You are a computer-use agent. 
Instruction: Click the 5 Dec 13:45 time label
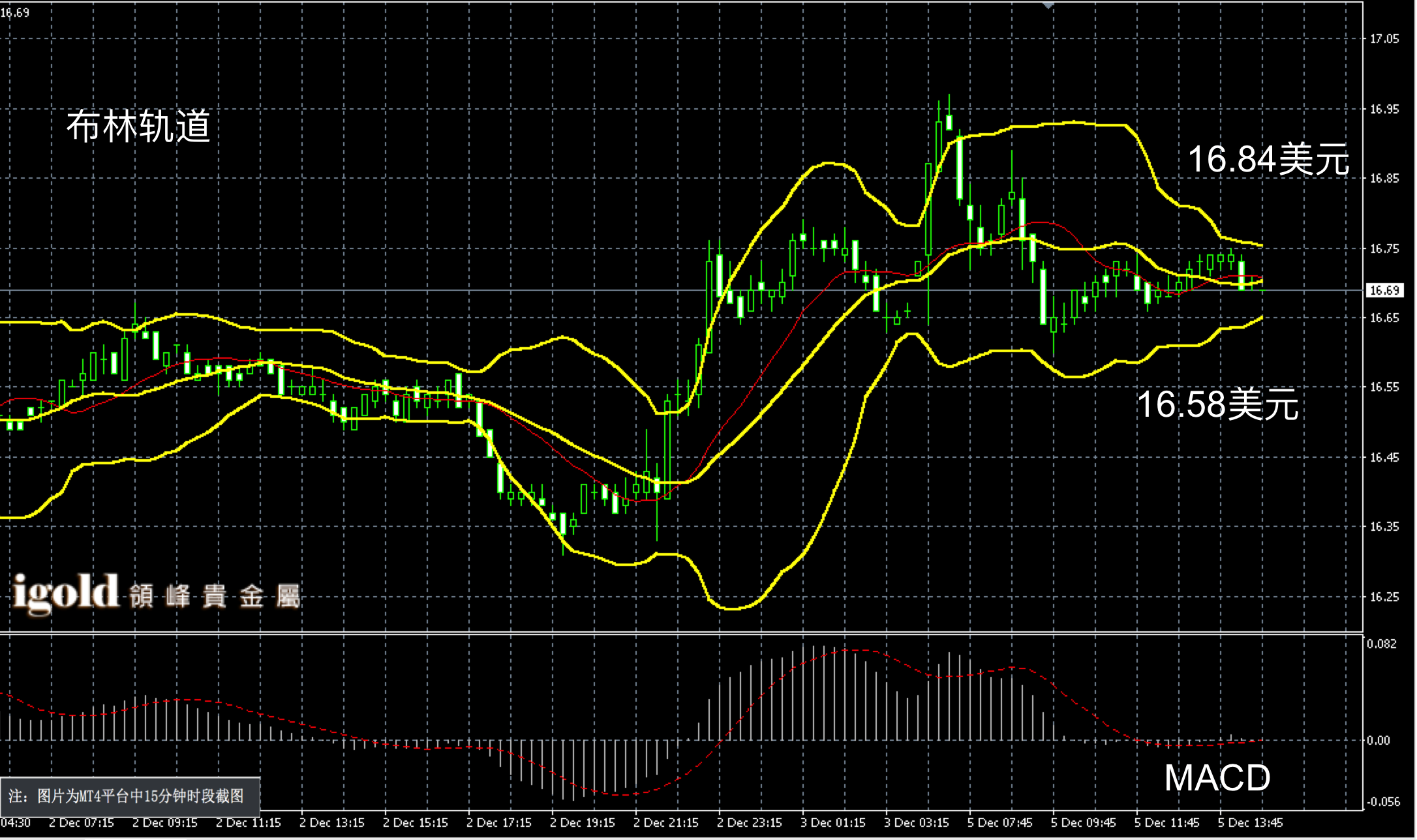[1250, 823]
